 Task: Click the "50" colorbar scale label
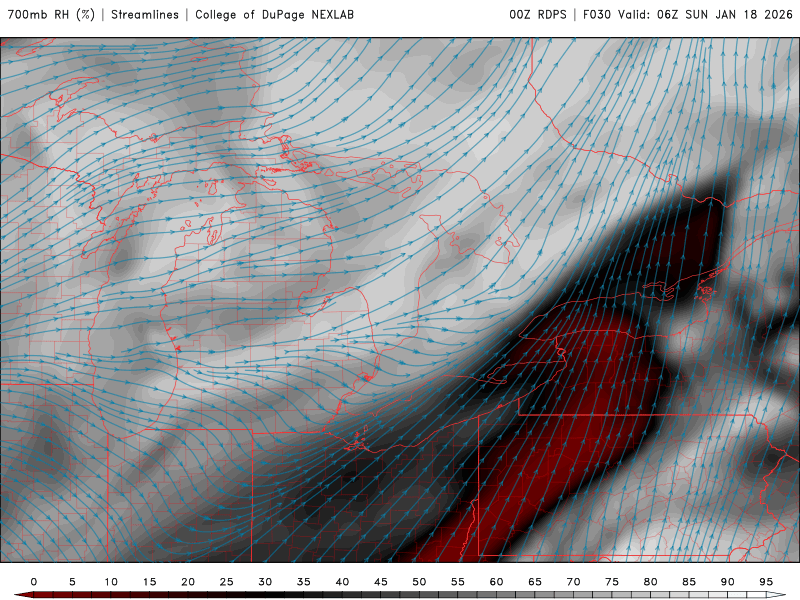419,582
